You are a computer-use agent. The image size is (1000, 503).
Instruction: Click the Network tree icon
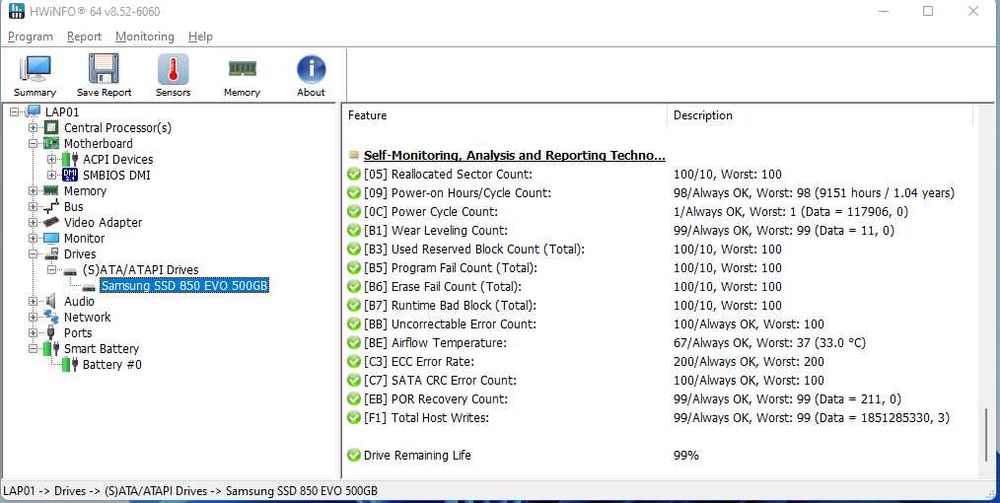tap(51, 317)
